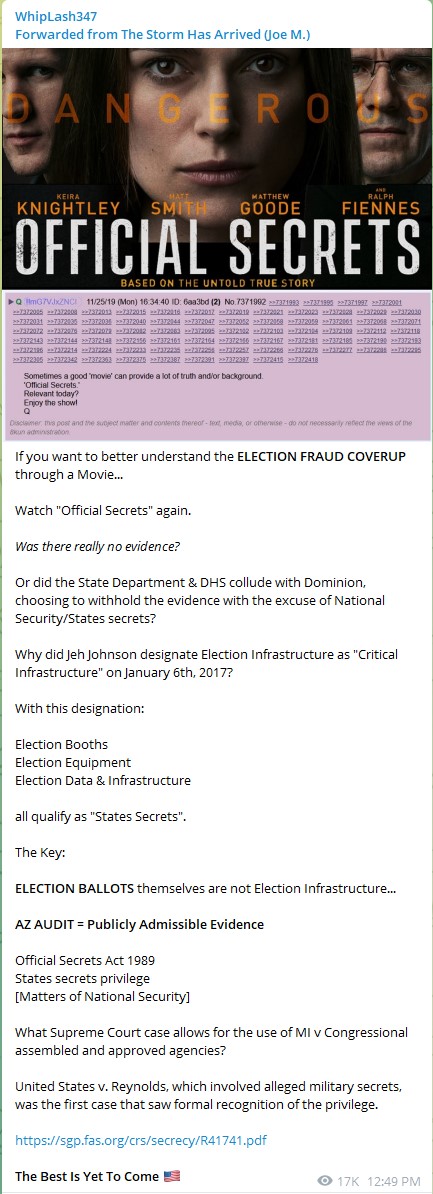This screenshot has width=433, height=1194.
Task: Click the first reply link >>7371993
Action: (284, 303)
